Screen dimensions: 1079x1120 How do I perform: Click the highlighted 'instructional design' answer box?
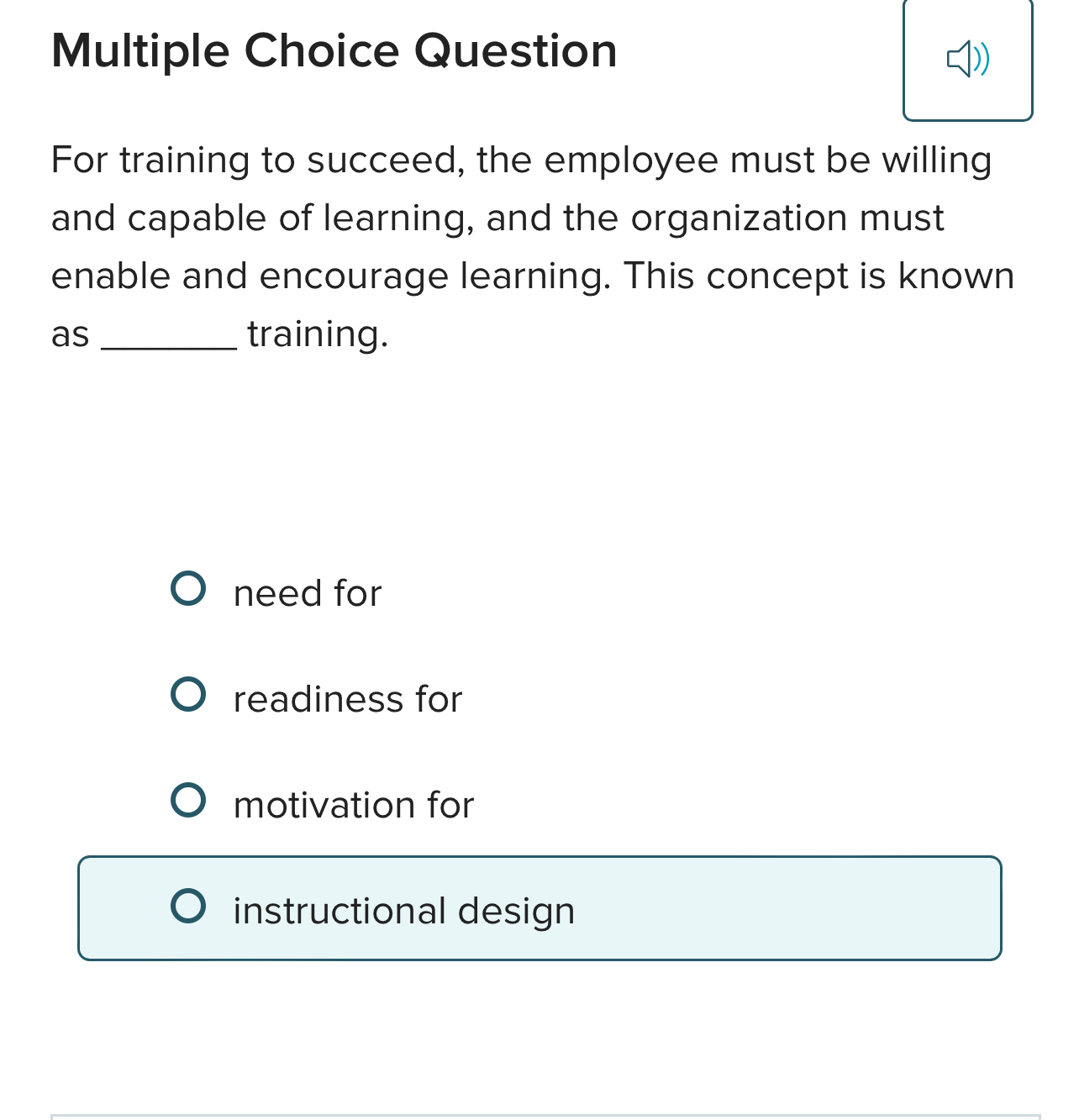tap(539, 907)
